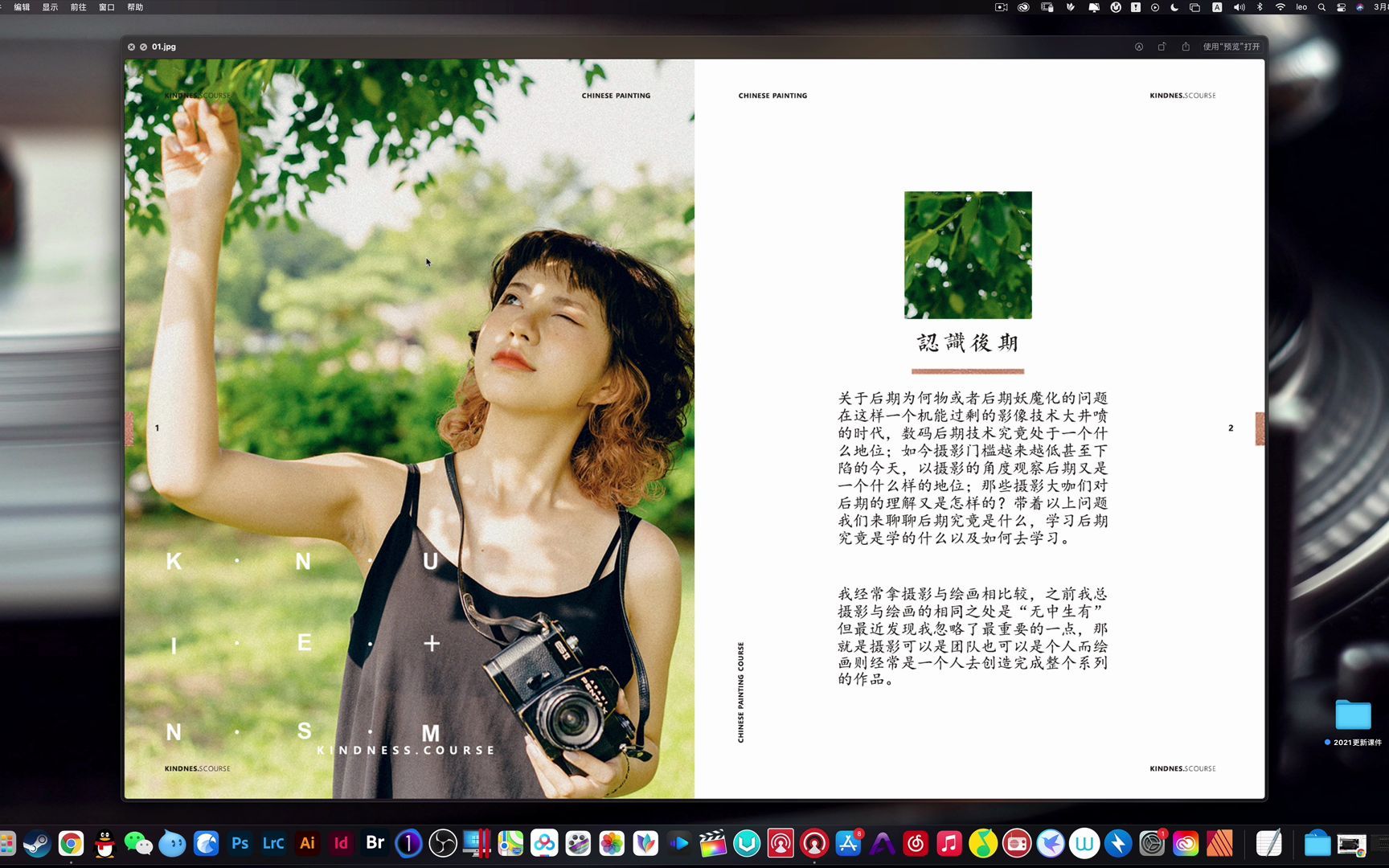Click the Quick Look preview image of the woman
The width and height of the screenshot is (1389, 868).
[x=409, y=428]
